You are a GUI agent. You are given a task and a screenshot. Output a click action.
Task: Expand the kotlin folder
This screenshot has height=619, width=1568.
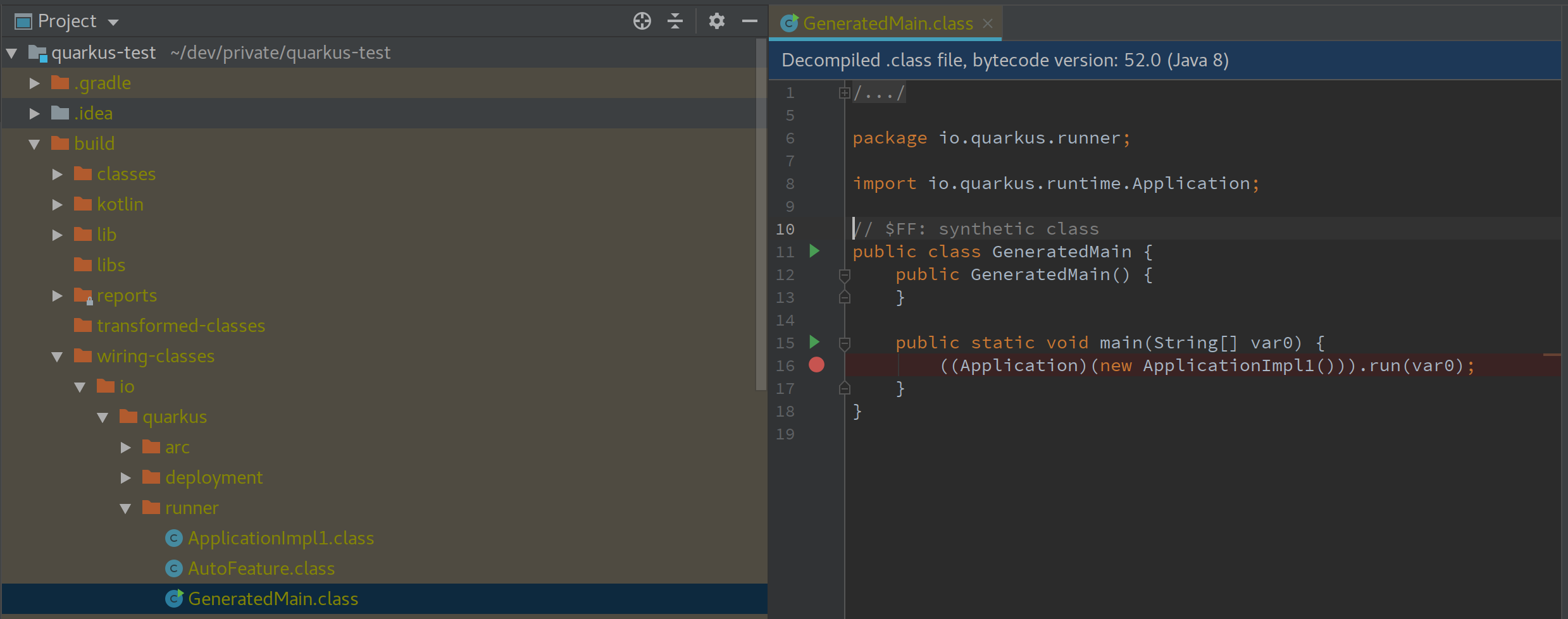click(58, 205)
